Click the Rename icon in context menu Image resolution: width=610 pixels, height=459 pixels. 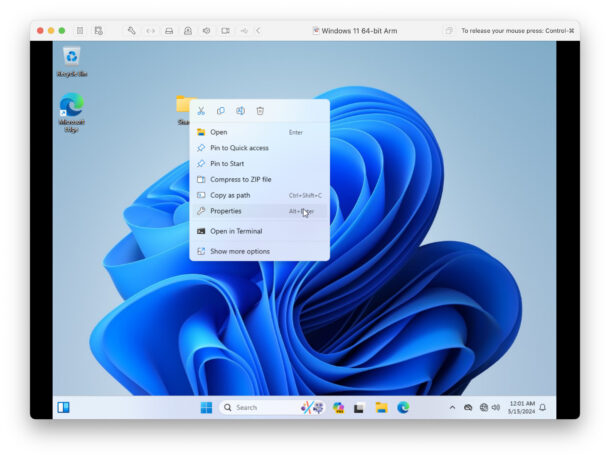[240, 111]
